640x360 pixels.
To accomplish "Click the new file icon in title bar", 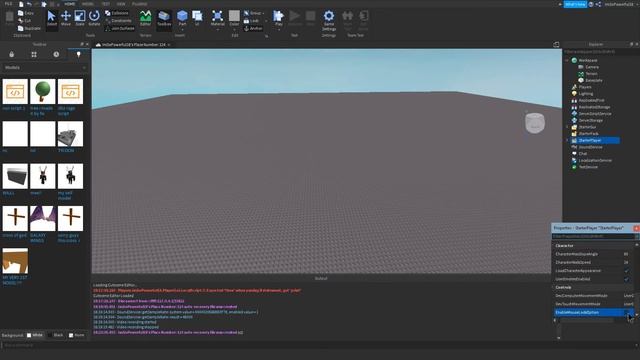I will coord(21,4).
